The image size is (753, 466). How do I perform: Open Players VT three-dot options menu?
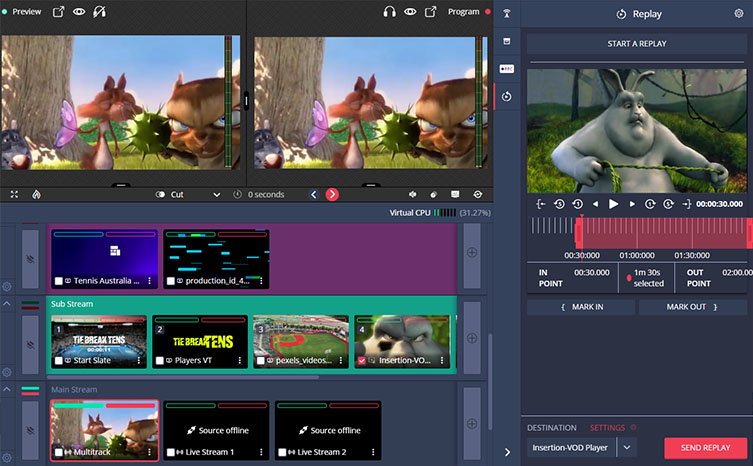click(240, 360)
